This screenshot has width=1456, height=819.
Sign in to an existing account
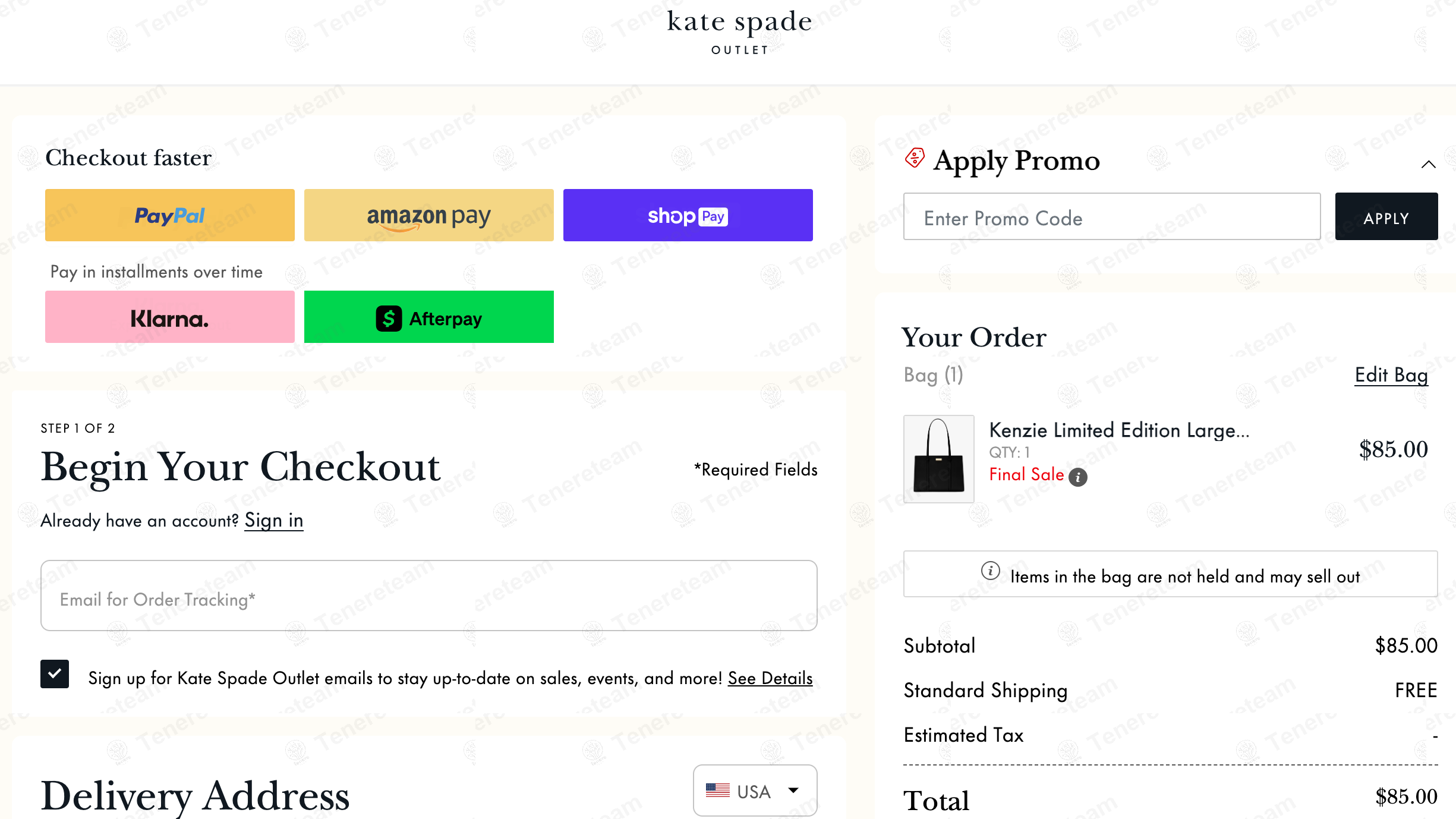click(274, 521)
